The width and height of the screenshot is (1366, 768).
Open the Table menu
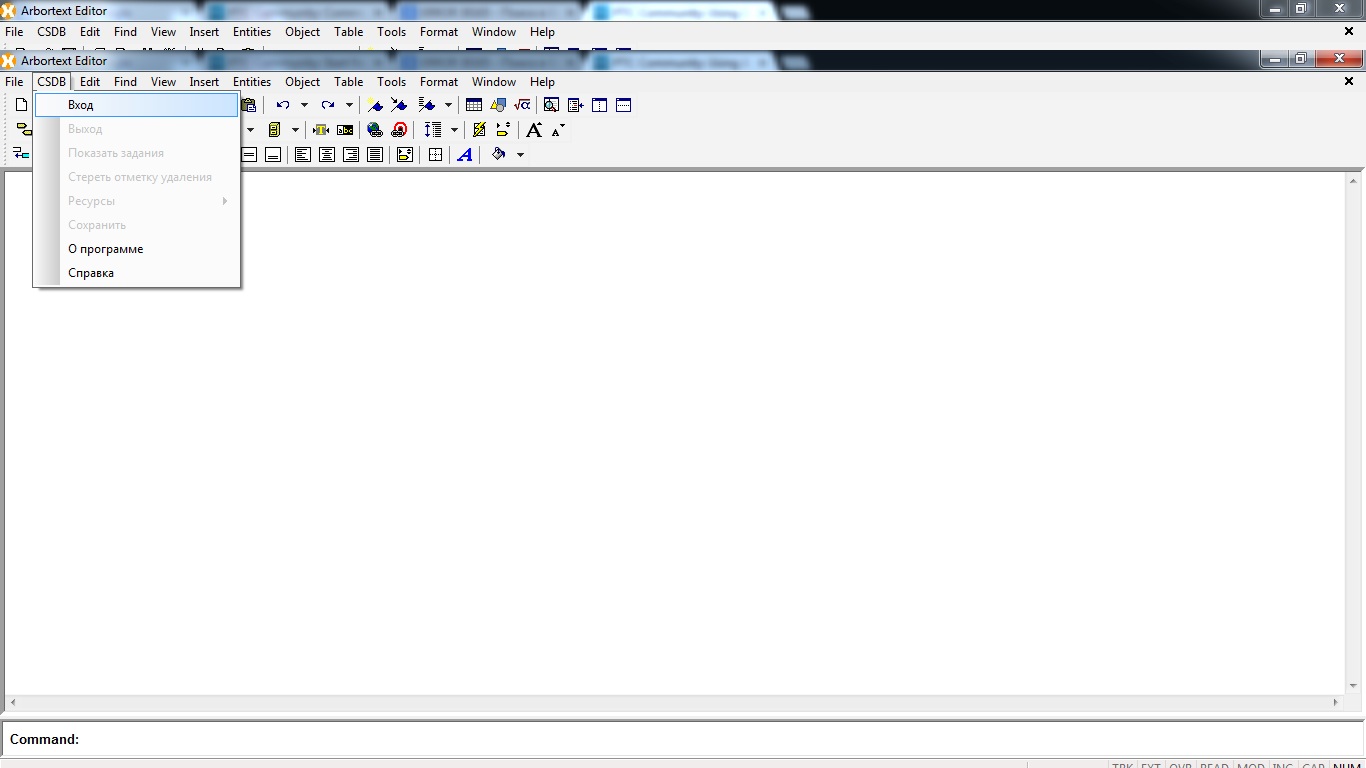pyautogui.click(x=348, y=81)
